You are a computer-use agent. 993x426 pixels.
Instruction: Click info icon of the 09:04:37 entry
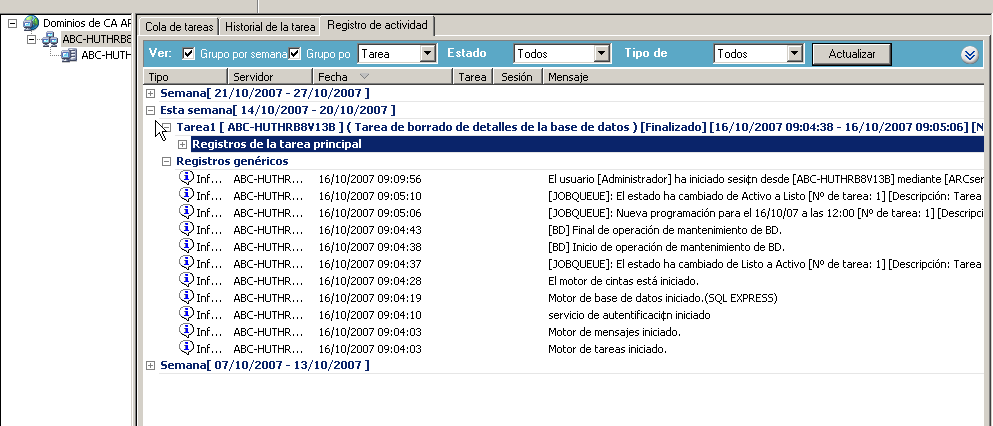point(186,263)
